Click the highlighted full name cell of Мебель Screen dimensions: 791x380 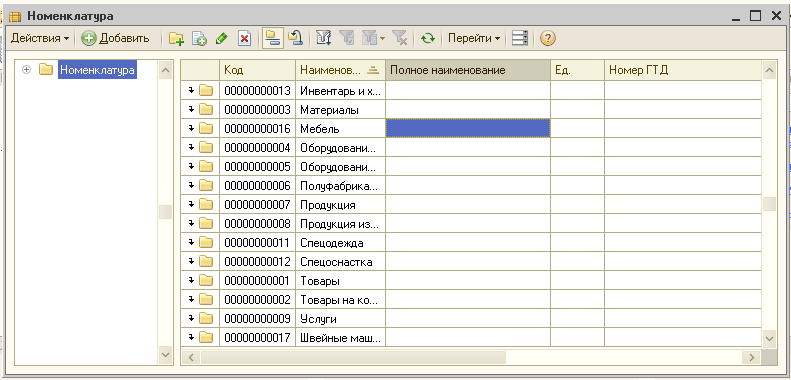point(468,128)
